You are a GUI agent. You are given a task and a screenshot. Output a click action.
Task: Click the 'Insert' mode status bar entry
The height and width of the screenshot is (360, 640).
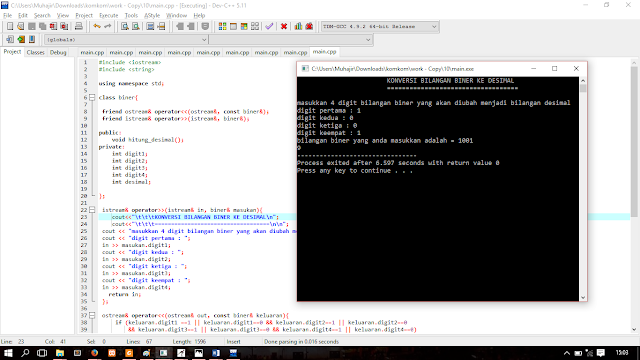pyautogui.click(x=233, y=342)
